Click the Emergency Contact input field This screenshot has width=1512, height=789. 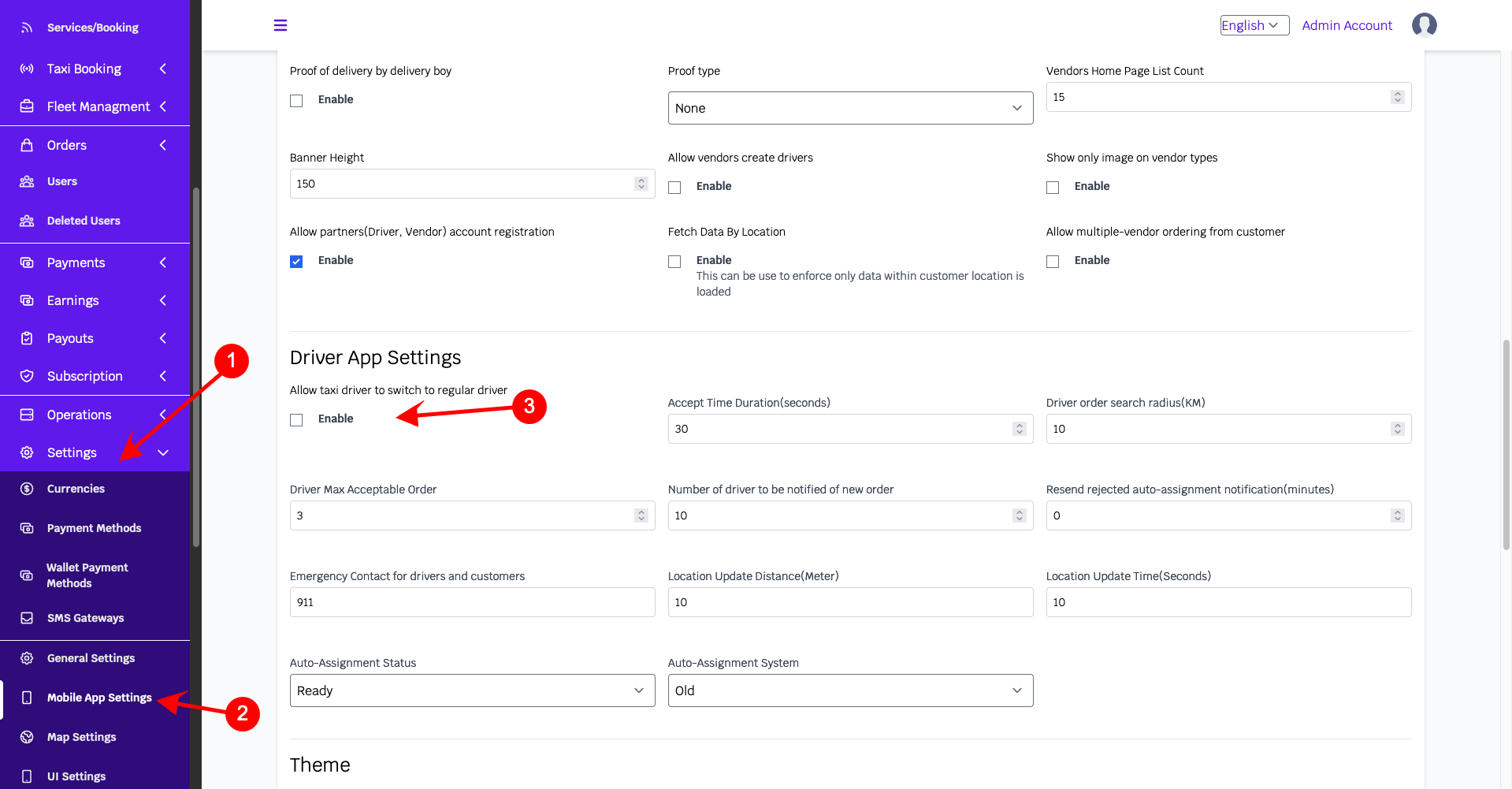[x=472, y=602]
